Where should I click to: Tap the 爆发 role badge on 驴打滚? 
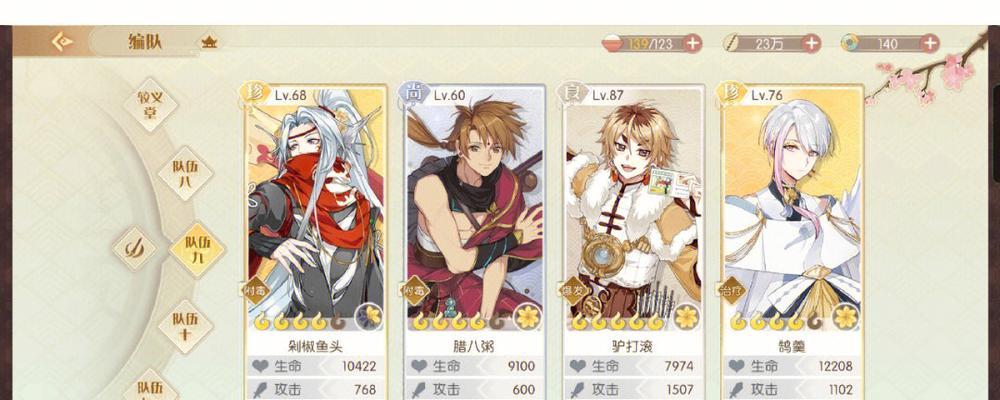(x=573, y=290)
